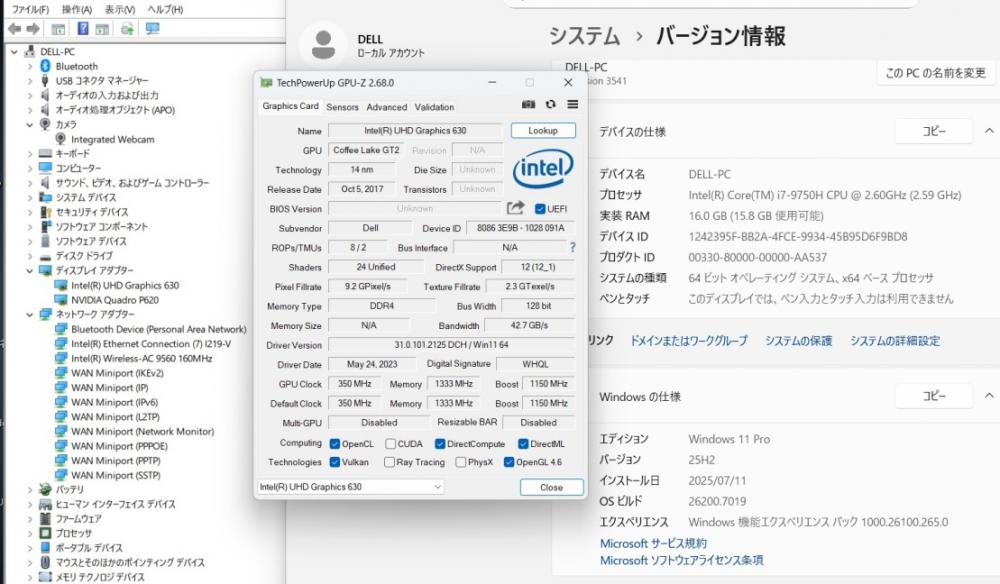Expand the バッテリ category
The height and width of the screenshot is (584, 1000).
pos(29,490)
